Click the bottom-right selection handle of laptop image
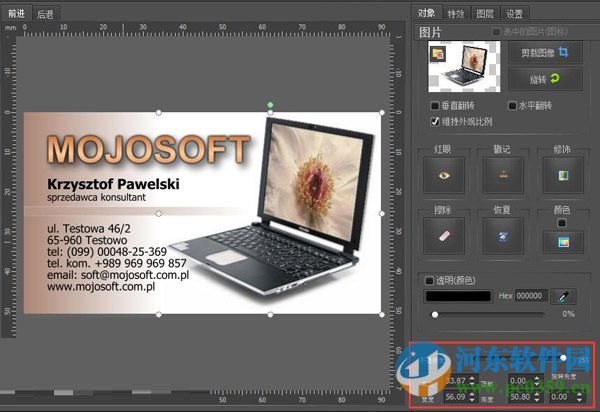 click(x=382, y=314)
